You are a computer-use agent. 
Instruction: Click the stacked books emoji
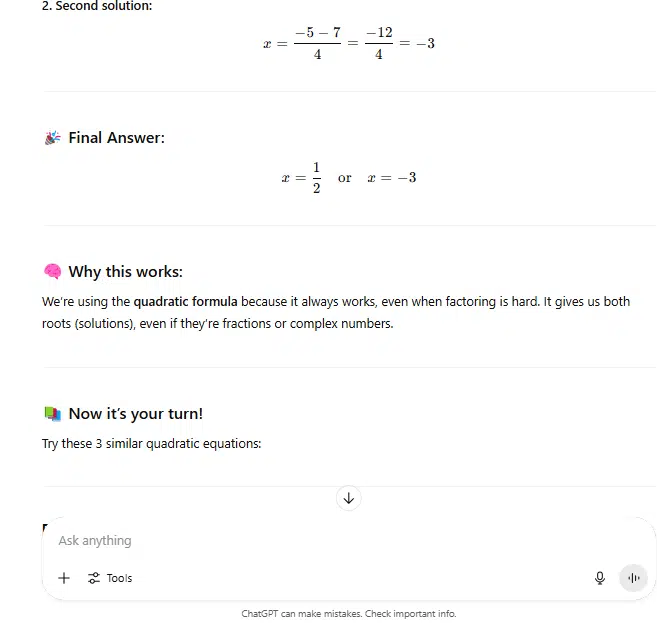(x=52, y=414)
